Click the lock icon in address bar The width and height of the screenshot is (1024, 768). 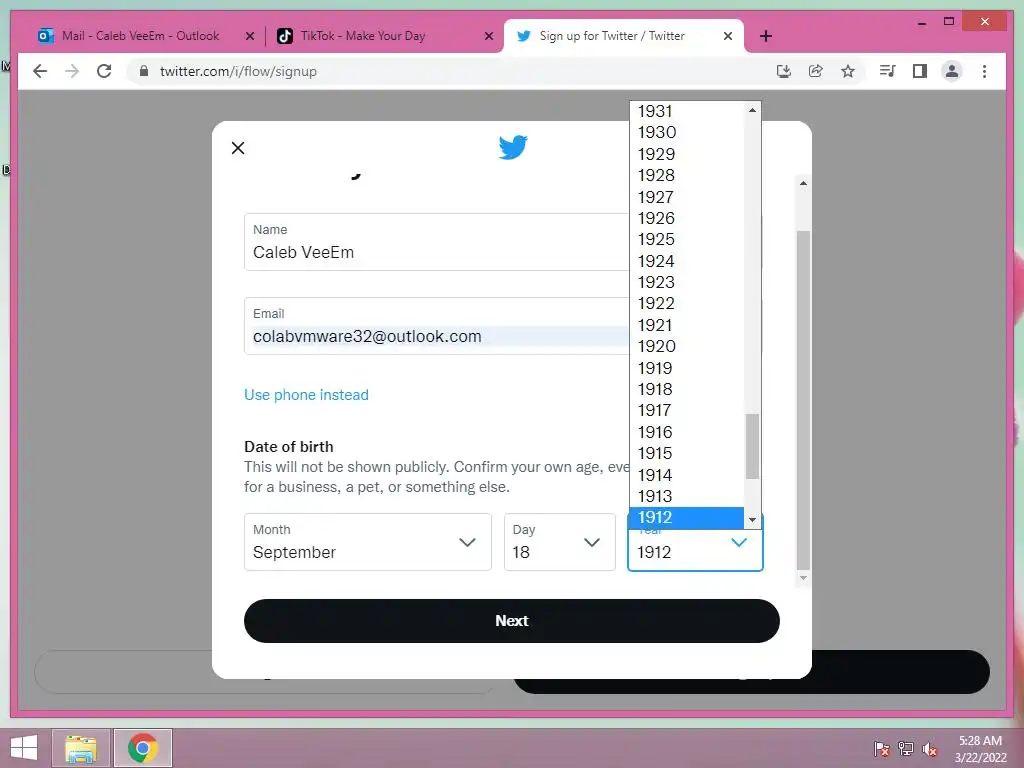click(144, 71)
